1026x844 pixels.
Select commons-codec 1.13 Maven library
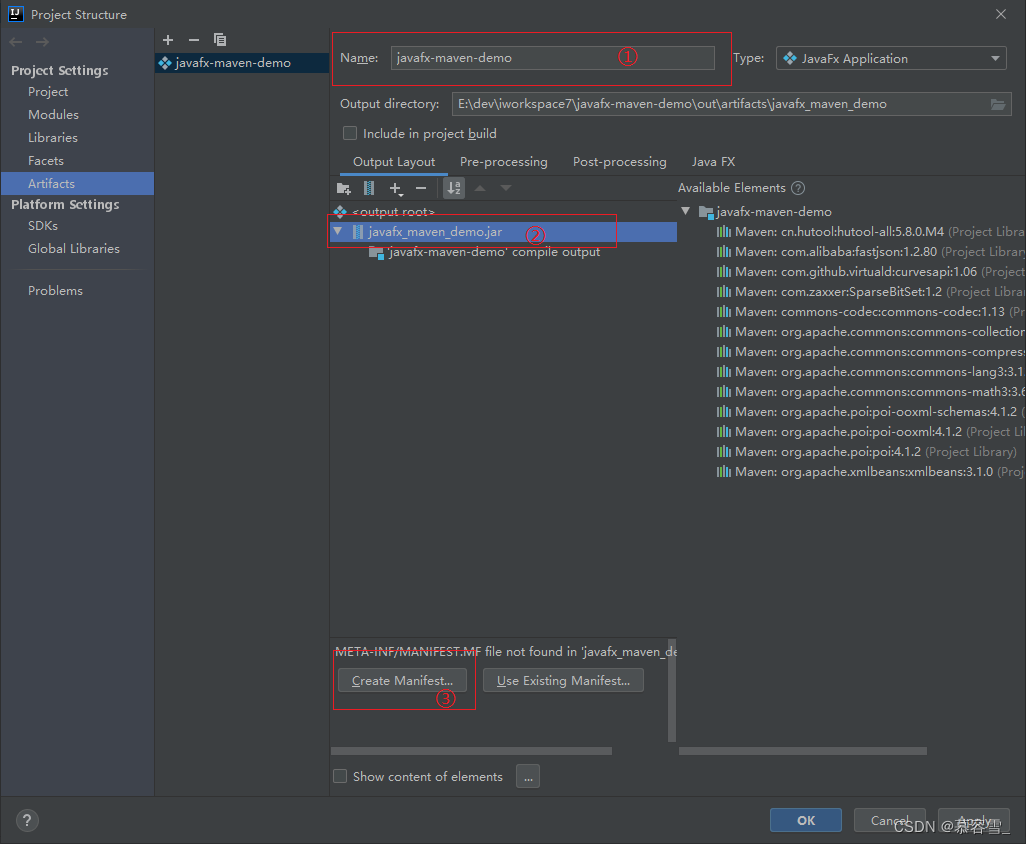point(870,311)
